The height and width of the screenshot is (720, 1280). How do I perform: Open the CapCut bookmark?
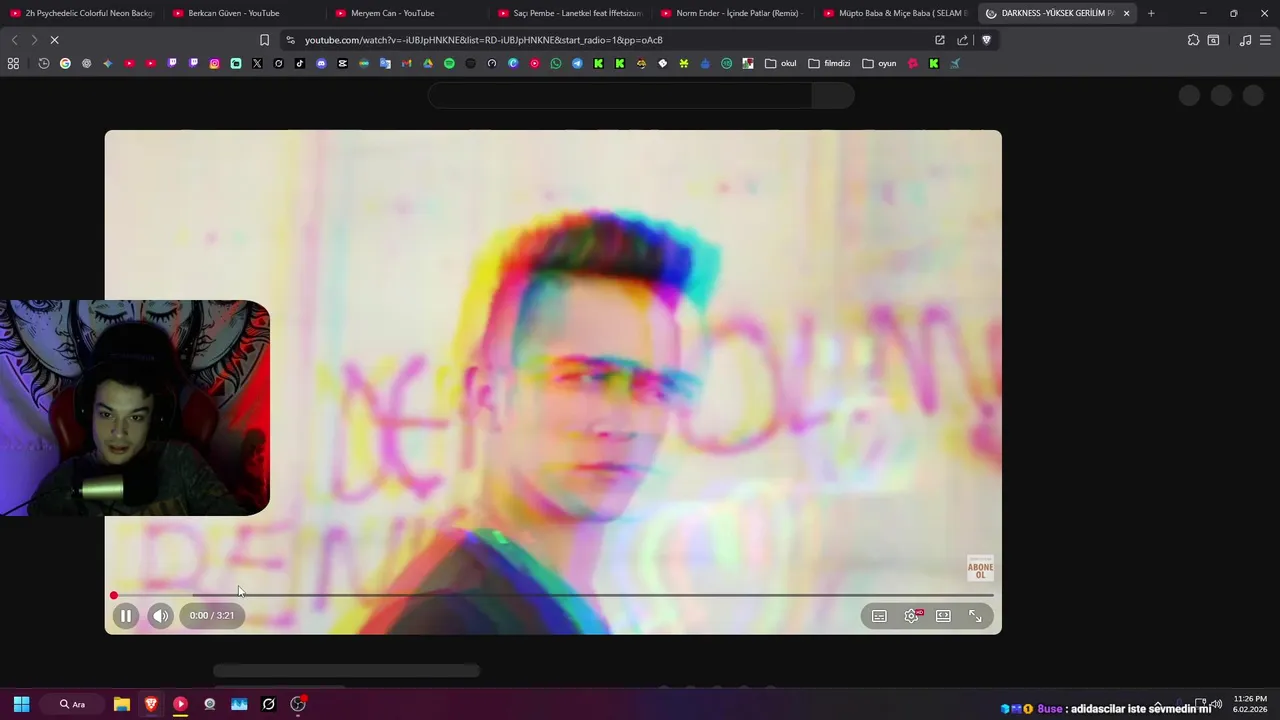coord(342,63)
